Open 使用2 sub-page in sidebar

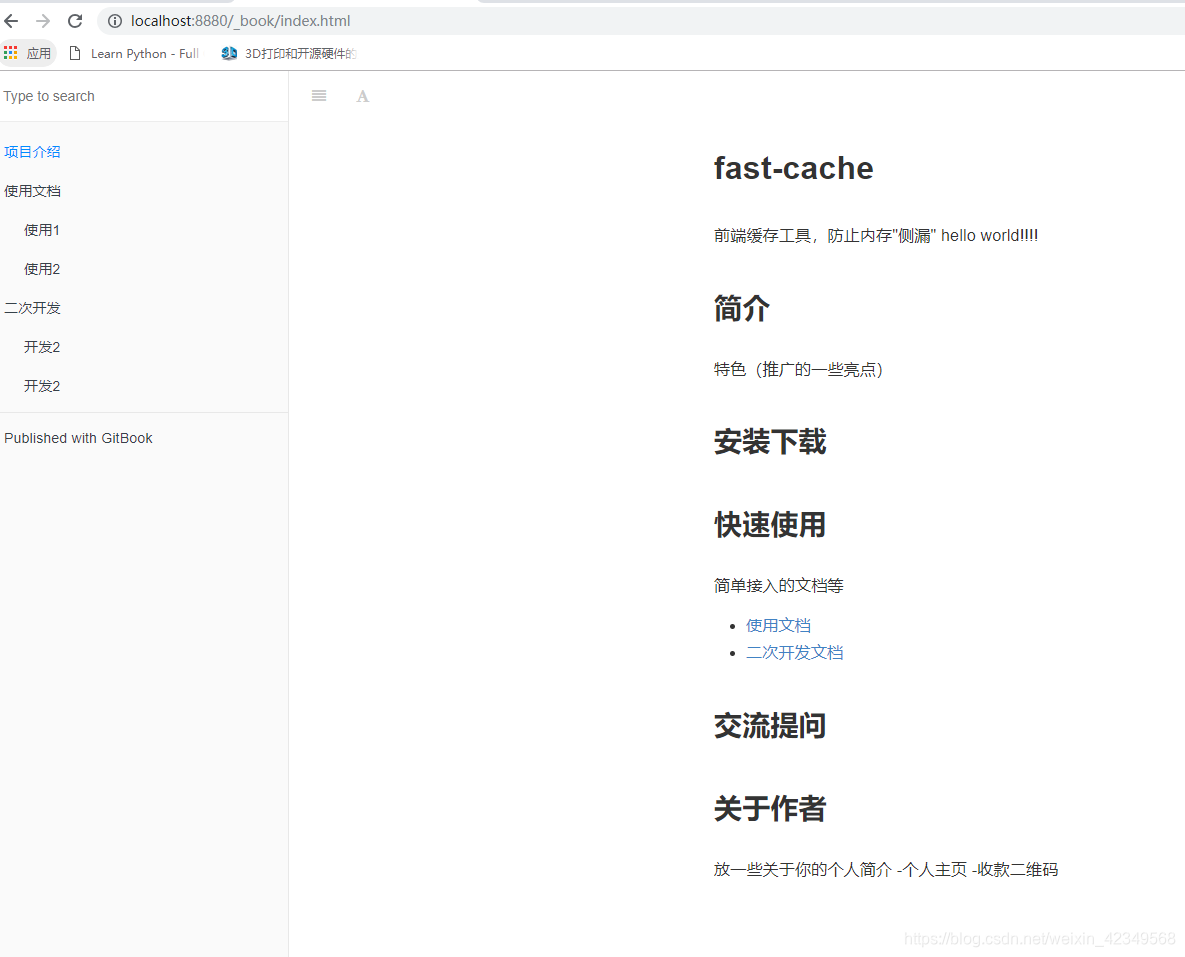pyautogui.click(x=42, y=269)
